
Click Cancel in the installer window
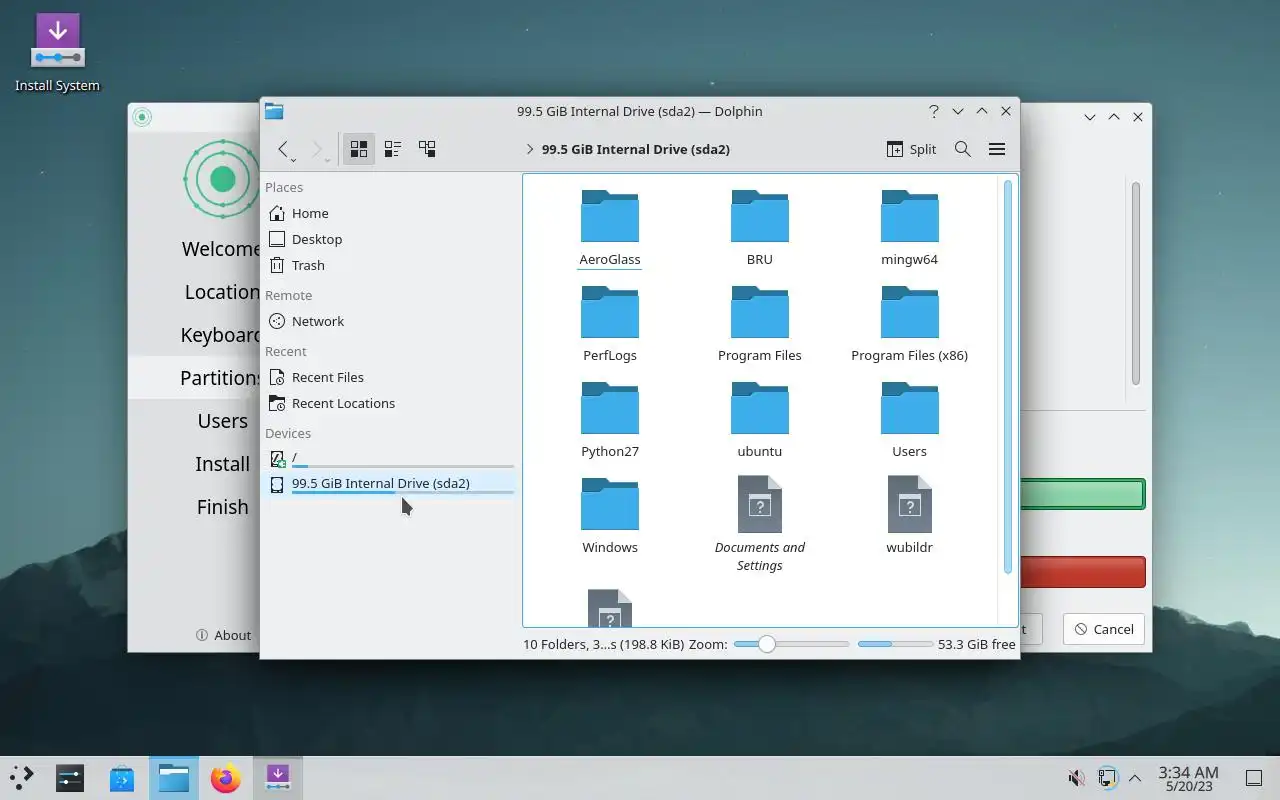1104,629
